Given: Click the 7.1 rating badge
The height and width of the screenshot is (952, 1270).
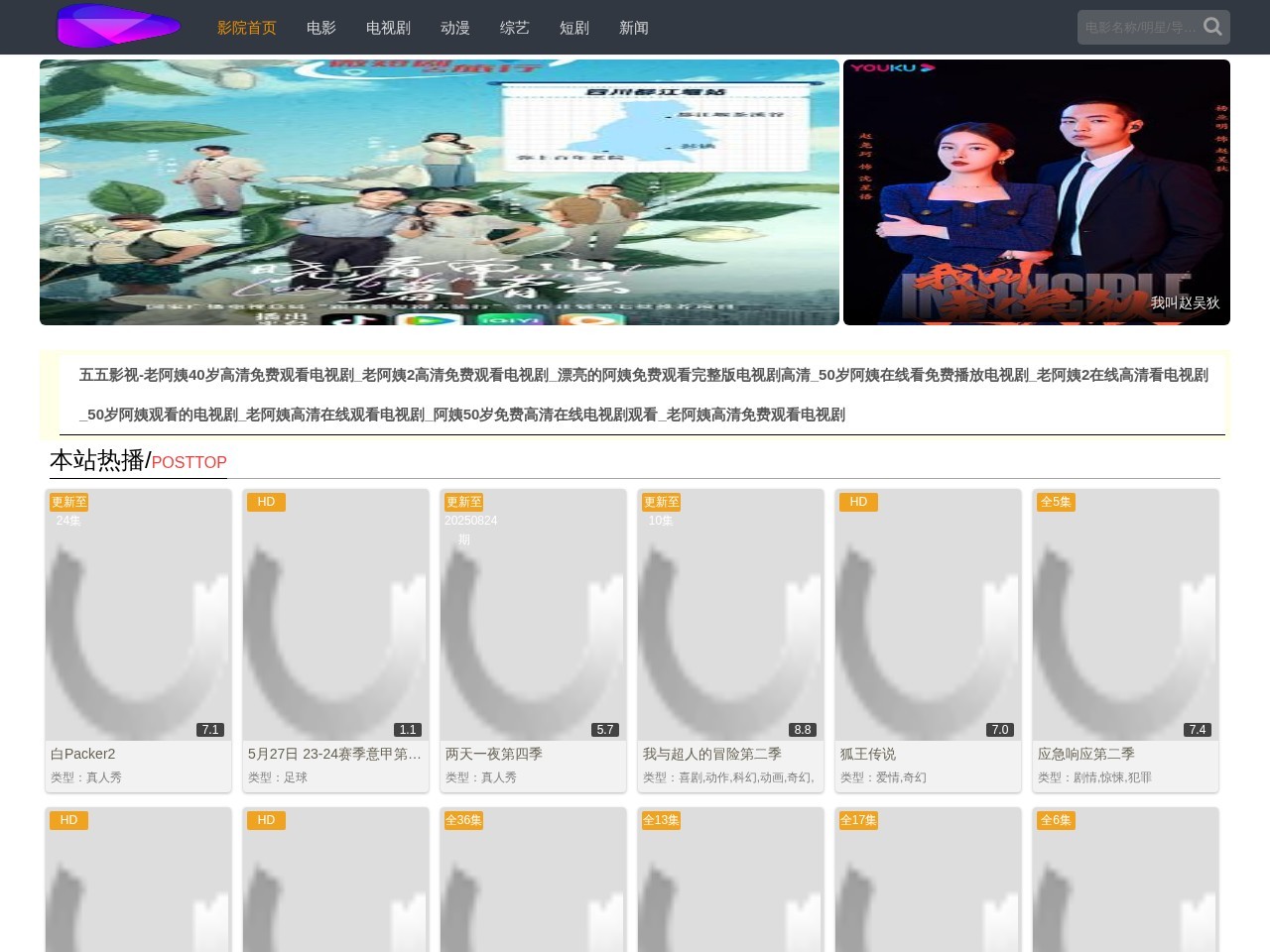Looking at the screenshot, I should tap(210, 729).
